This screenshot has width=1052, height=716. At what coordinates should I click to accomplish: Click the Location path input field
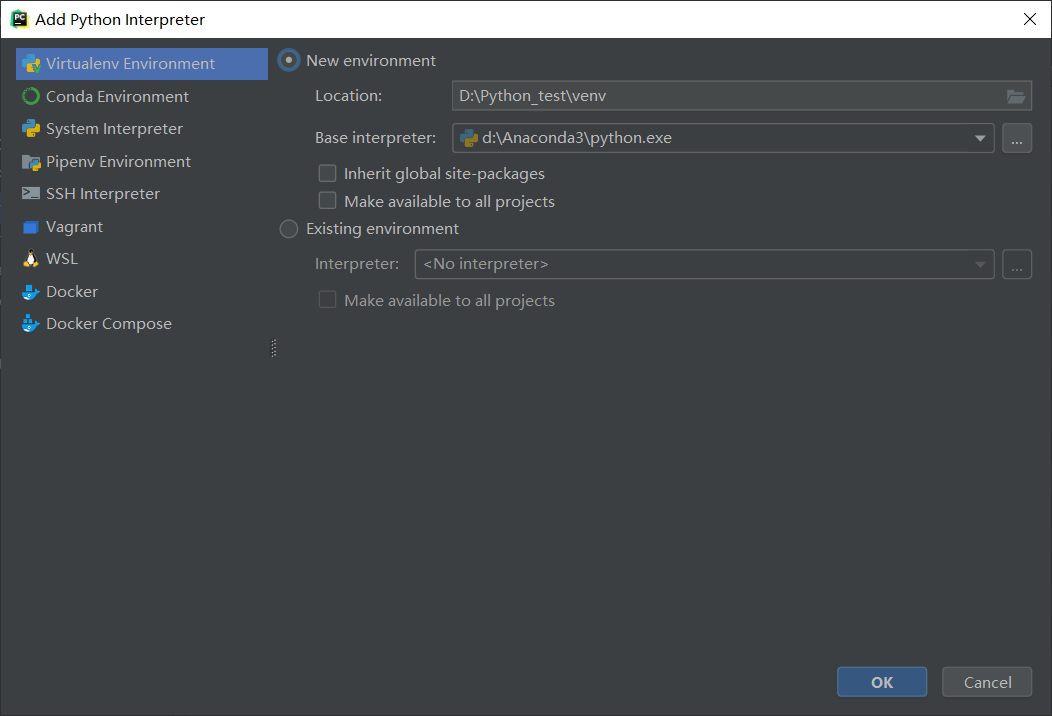click(741, 96)
